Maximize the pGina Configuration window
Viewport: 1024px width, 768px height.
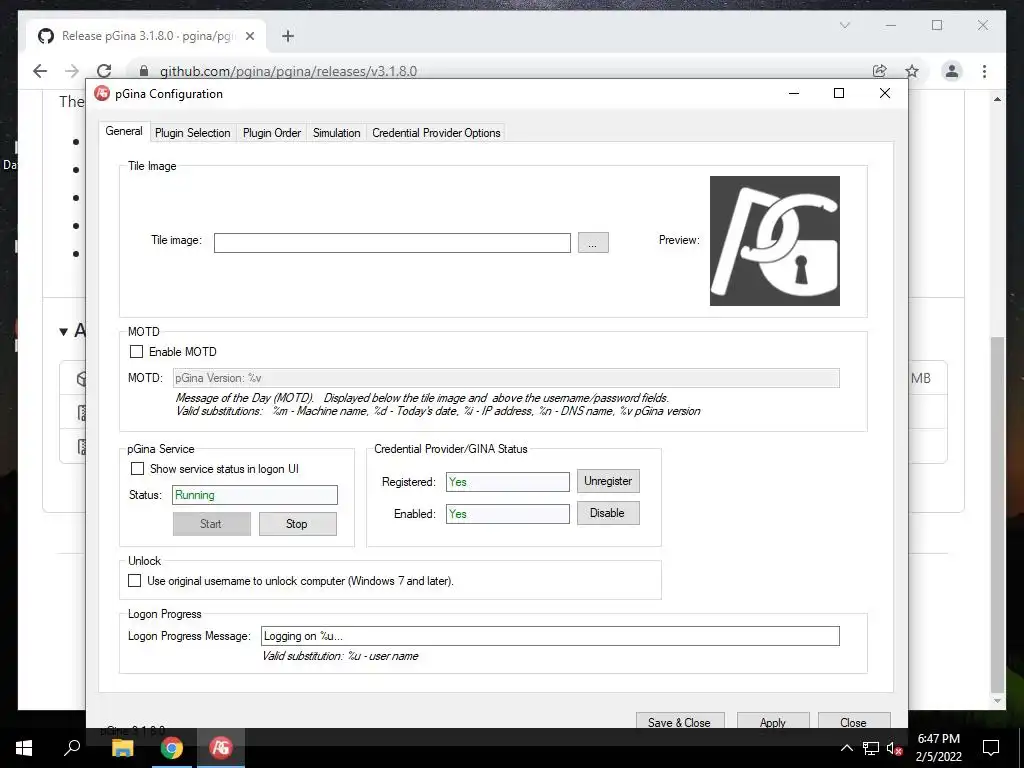pos(839,93)
